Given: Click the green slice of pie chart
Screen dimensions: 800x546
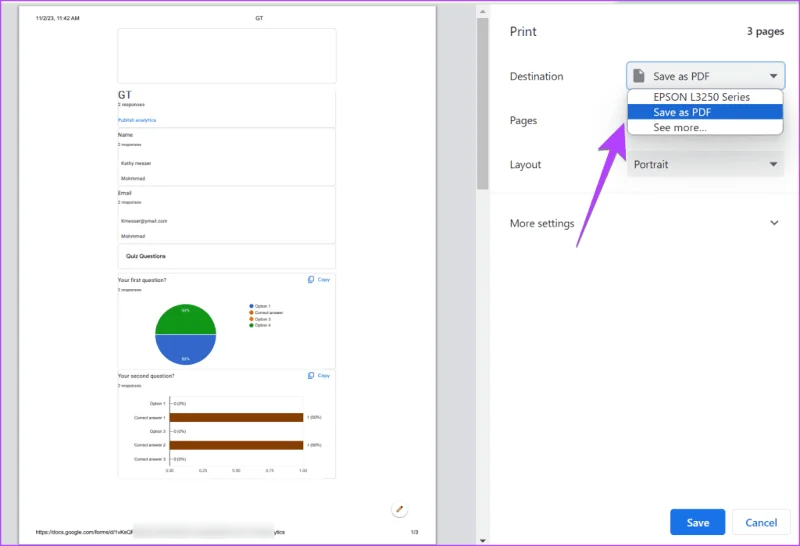Looking at the screenshot, I should [186, 321].
